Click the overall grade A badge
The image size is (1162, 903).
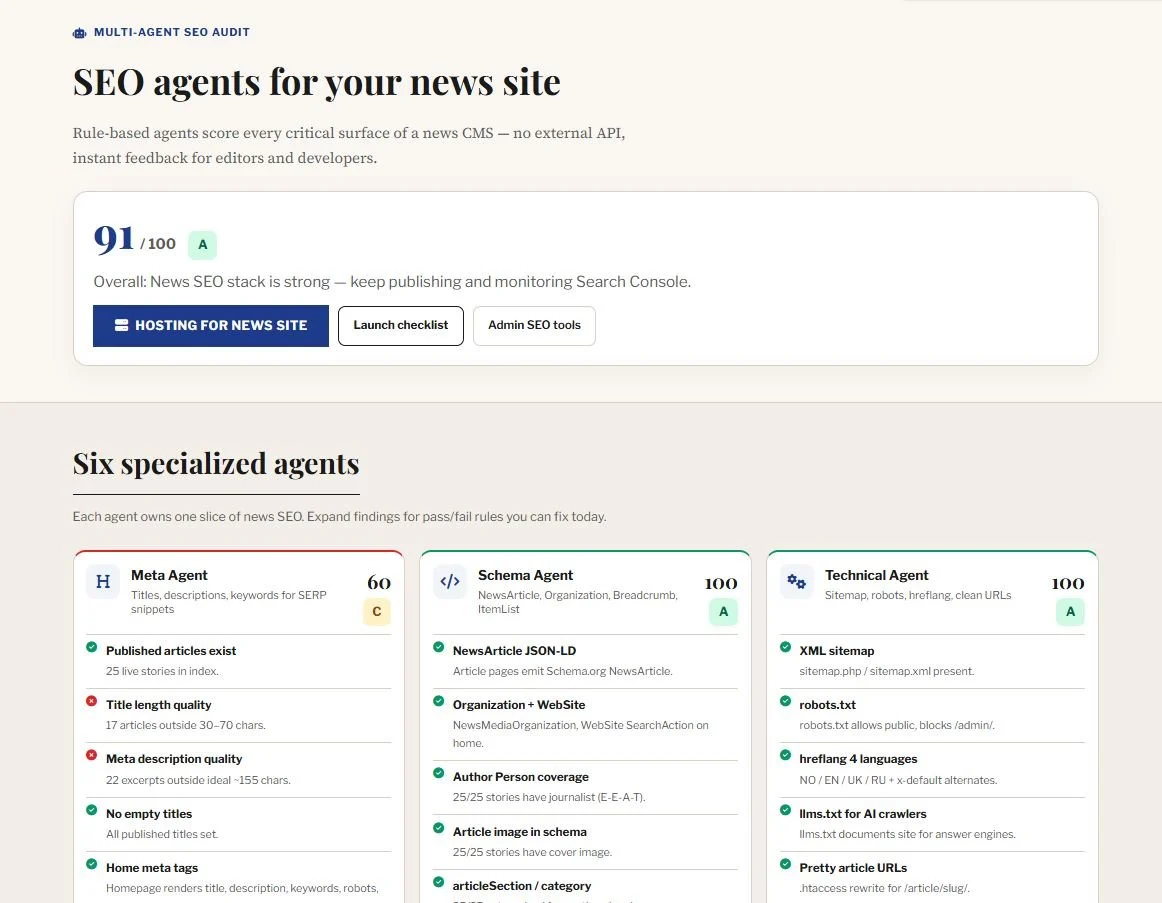point(202,244)
